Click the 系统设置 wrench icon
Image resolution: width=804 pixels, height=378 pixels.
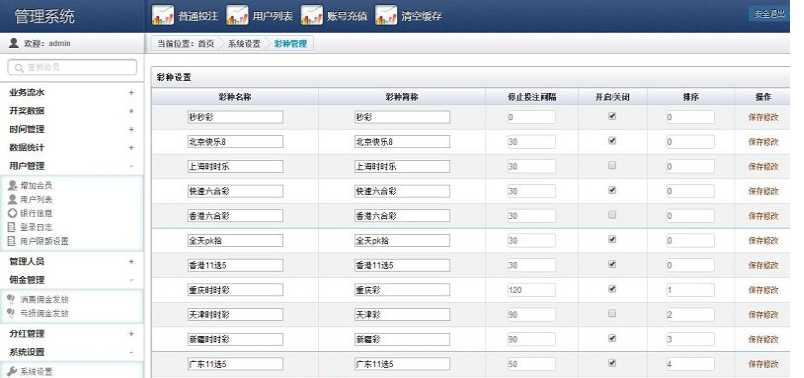click(12, 371)
